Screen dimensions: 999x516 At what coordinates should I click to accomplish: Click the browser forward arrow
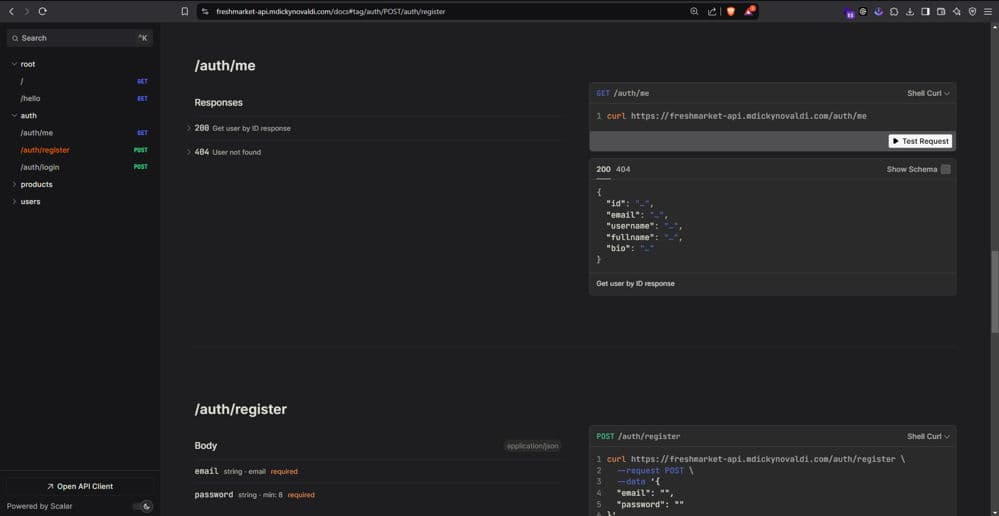pos(26,11)
